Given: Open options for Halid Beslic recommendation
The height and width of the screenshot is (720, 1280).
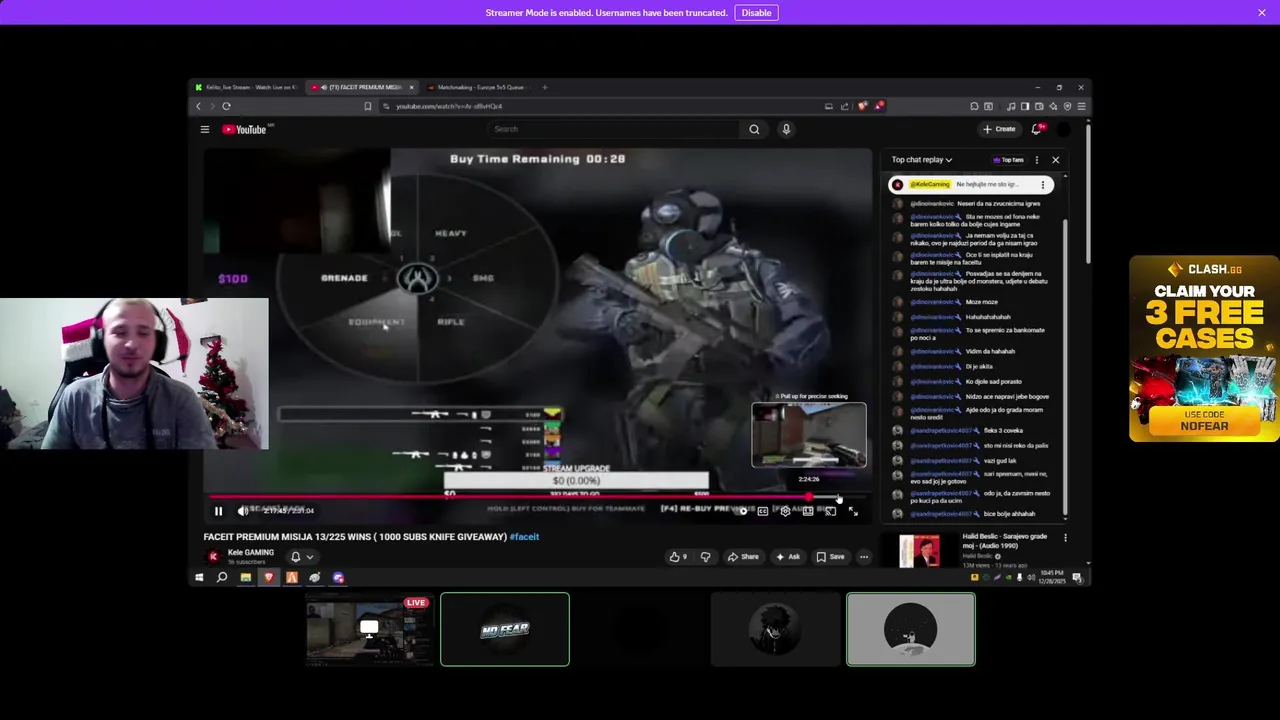Looking at the screenshot, I should coord(1065,538).
